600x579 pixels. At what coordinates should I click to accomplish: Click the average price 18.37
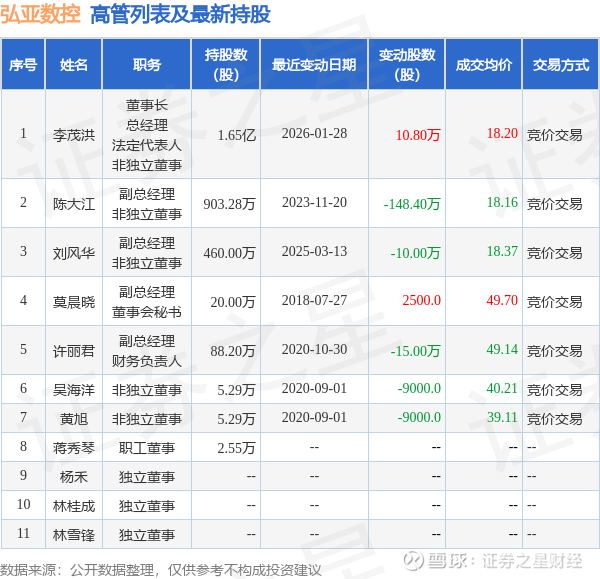(x=502, y=251)
